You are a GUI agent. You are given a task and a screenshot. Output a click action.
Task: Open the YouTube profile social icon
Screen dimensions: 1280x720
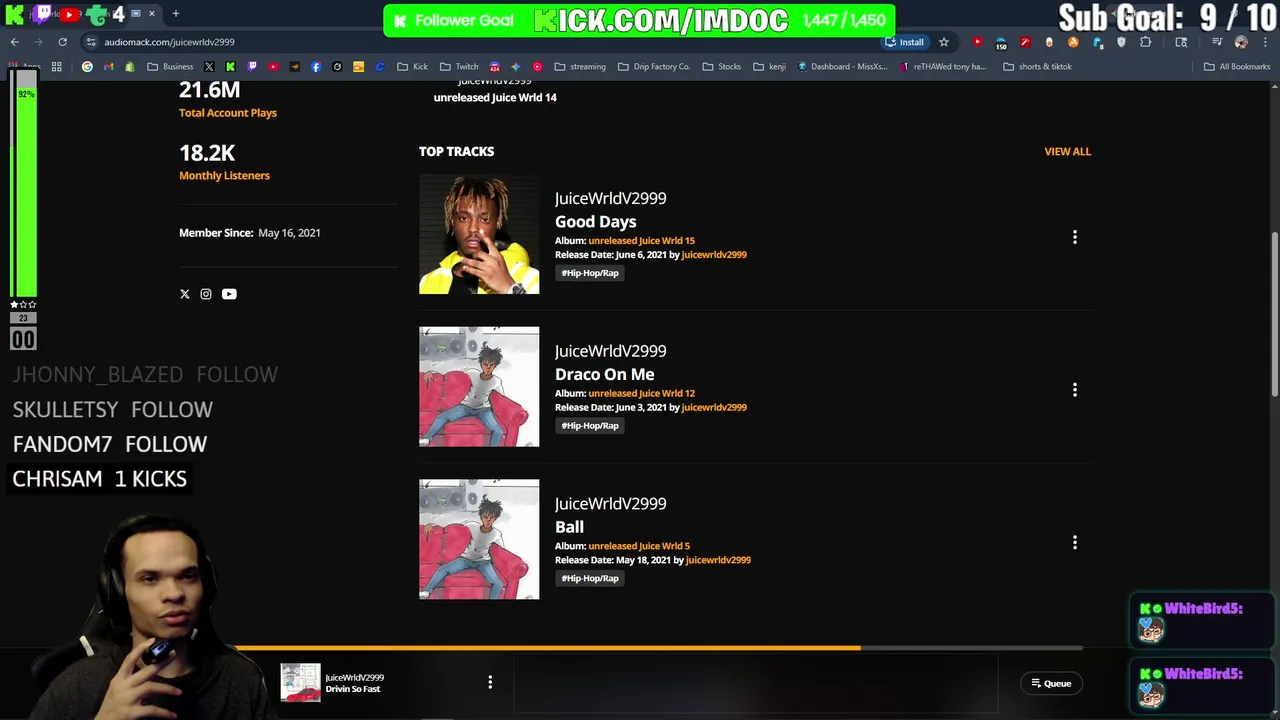229,294
